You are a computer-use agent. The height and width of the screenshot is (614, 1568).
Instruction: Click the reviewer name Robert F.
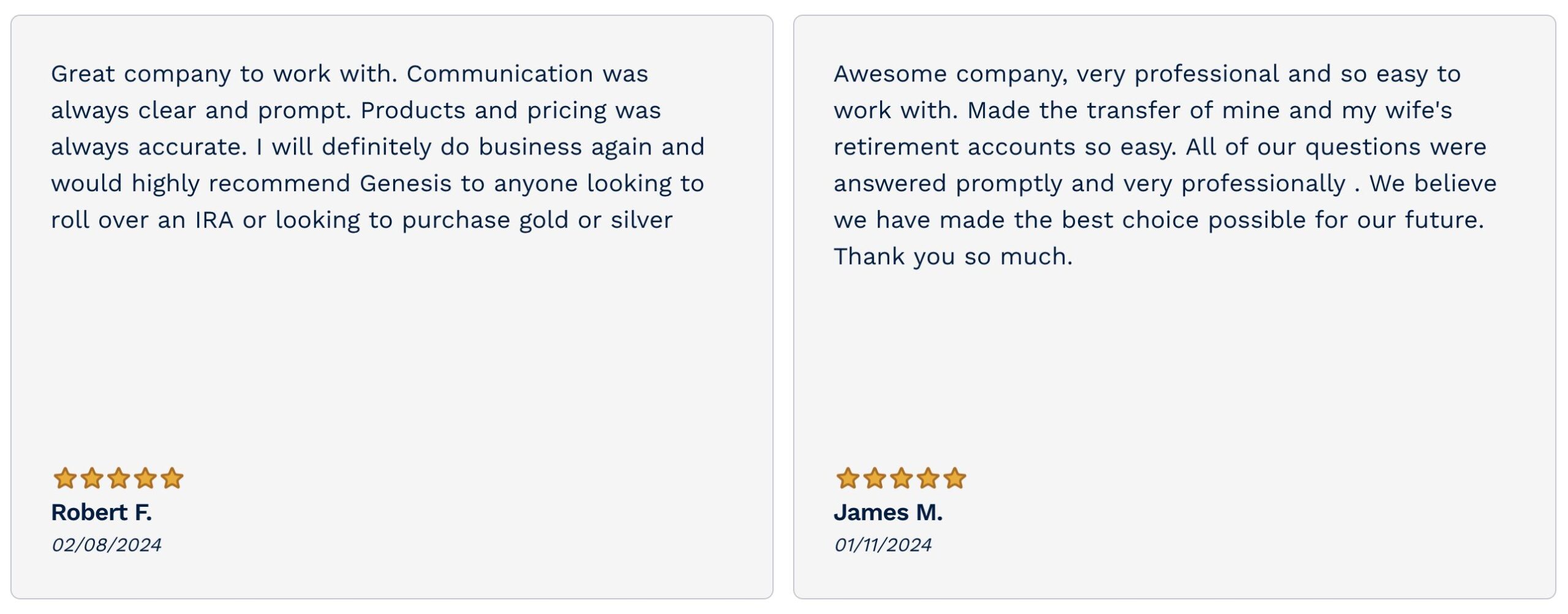pyautogui.click(x=102, y=513)
